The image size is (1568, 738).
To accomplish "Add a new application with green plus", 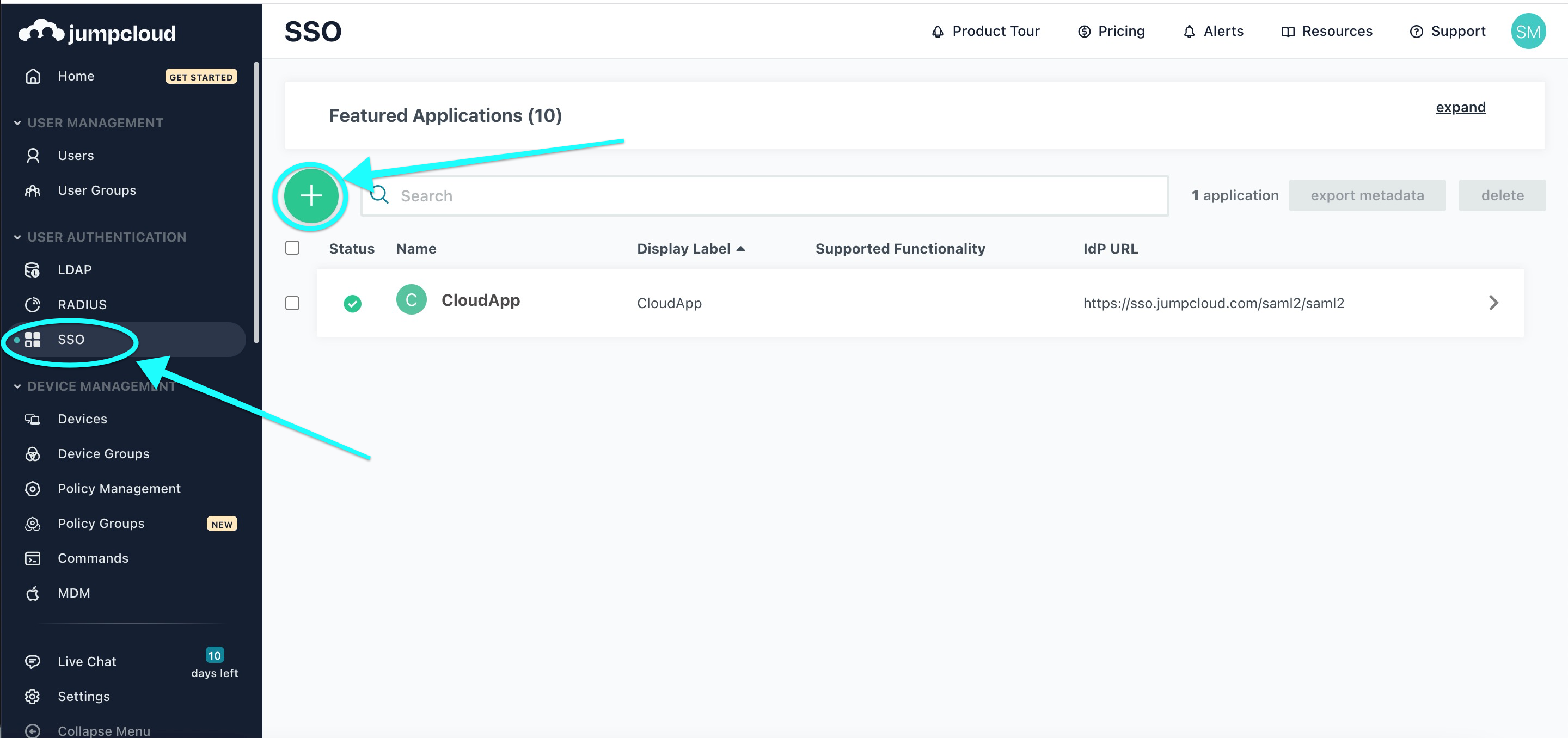I will coord(311,196).
